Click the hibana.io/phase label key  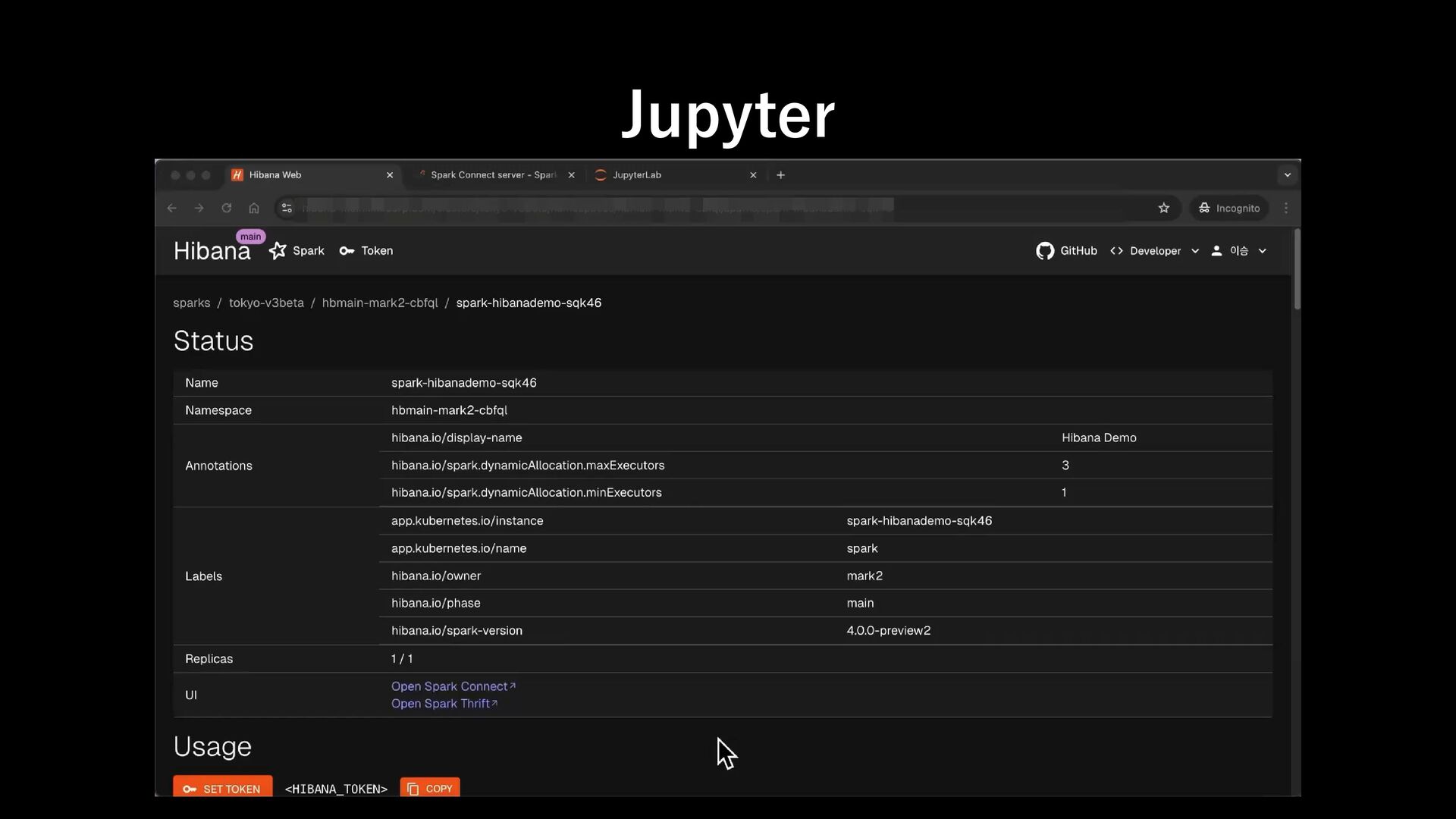(x=436, y=604)
